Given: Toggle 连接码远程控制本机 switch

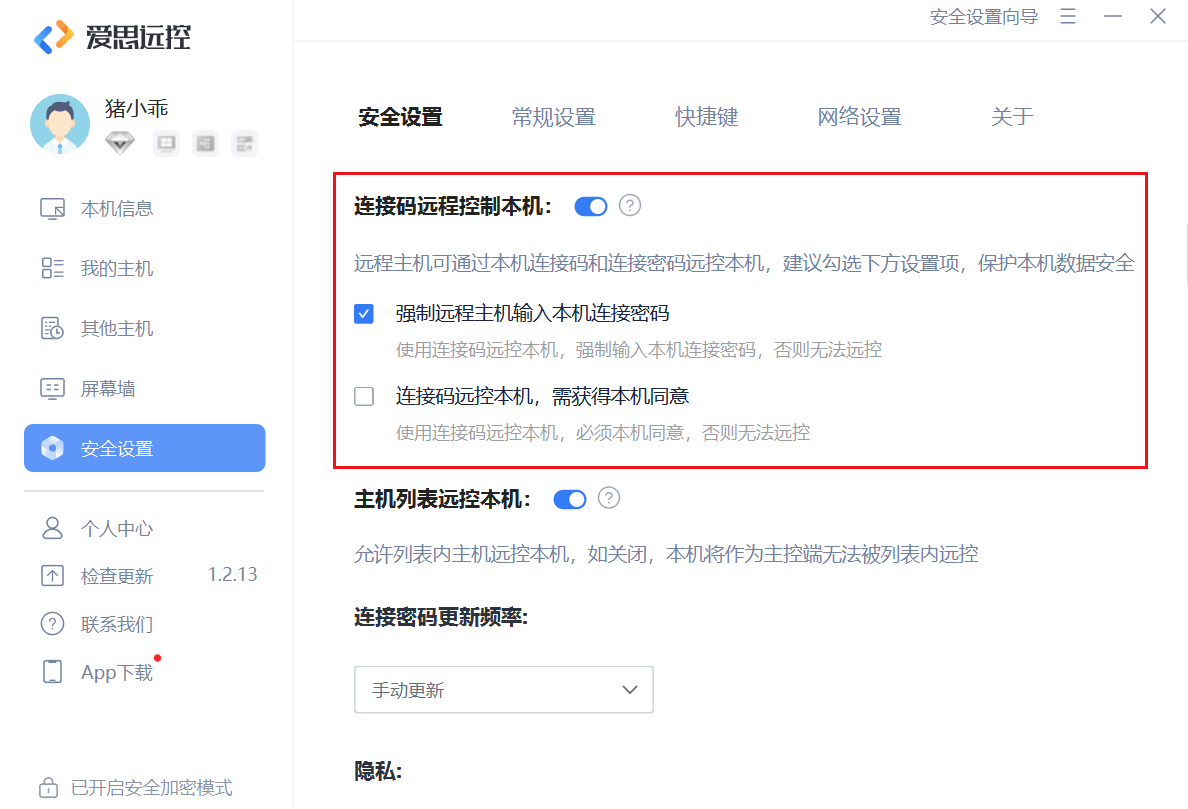Looking at the screenshot, I should pos(591,206).
